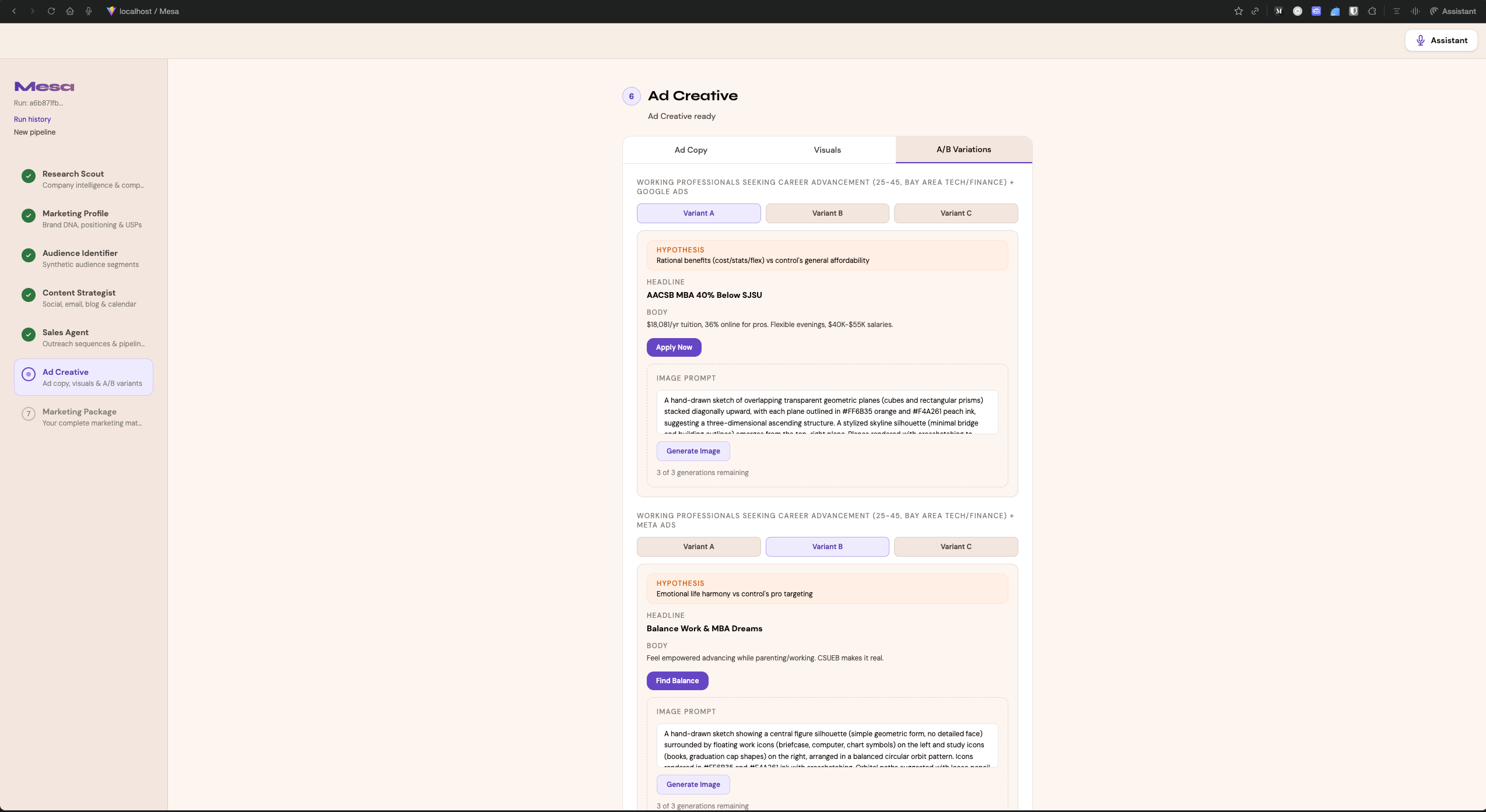Click the Medium M extension icon
The image size is (1486, 812).
coord(1279,11)
